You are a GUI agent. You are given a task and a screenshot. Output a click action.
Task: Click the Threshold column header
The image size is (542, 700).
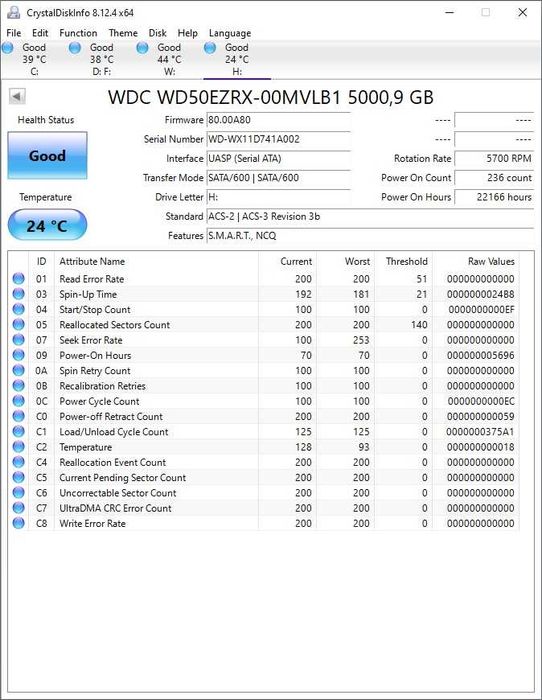point(404,261)
